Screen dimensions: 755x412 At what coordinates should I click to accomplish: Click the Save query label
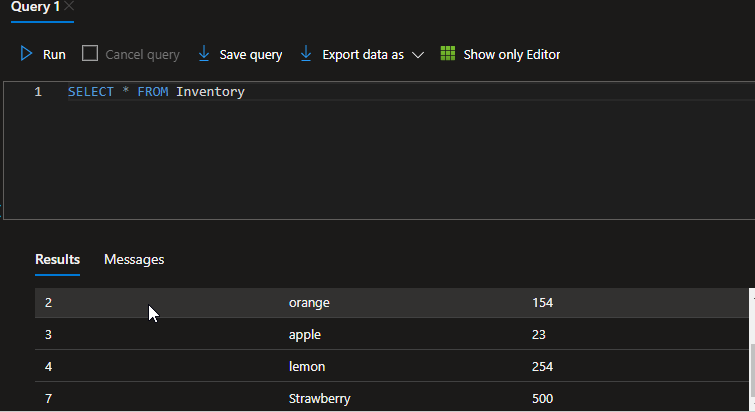(251, 55)
